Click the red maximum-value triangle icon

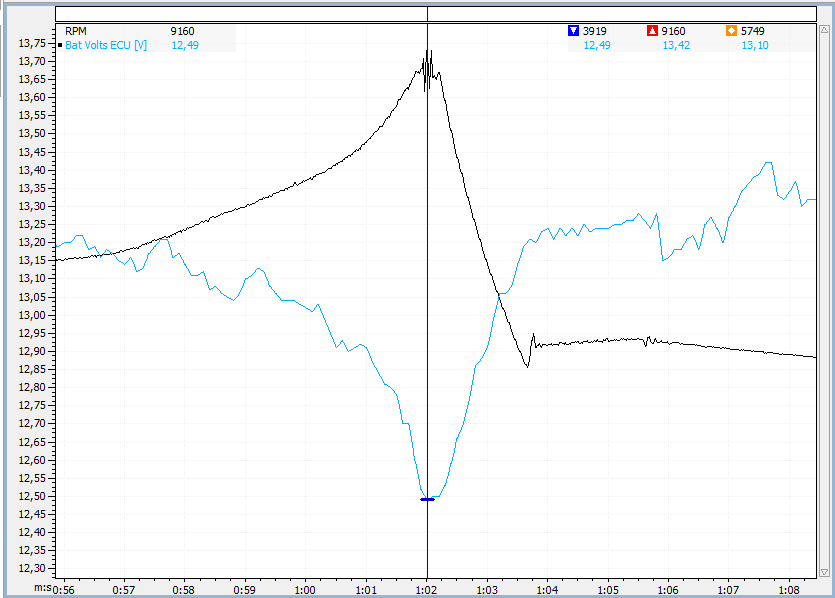click(x=652, y=31)
